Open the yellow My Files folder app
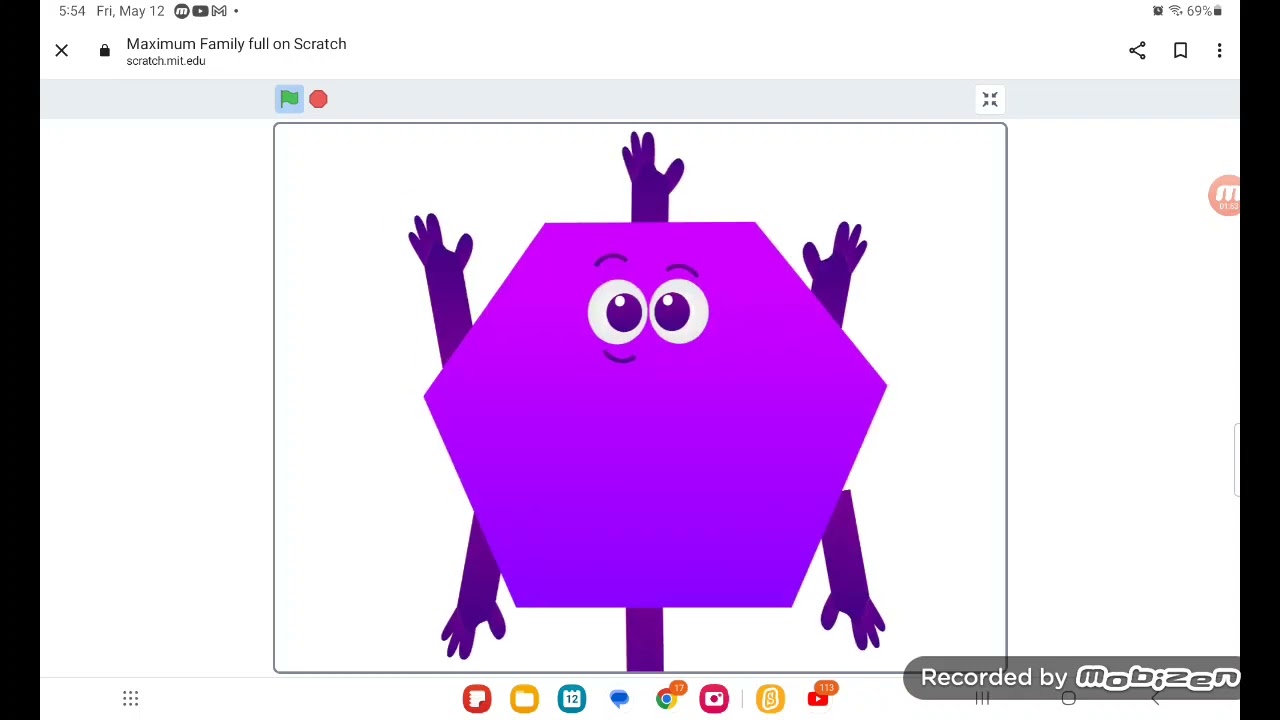The image size is (1280, 720). [x=524, y=698]
